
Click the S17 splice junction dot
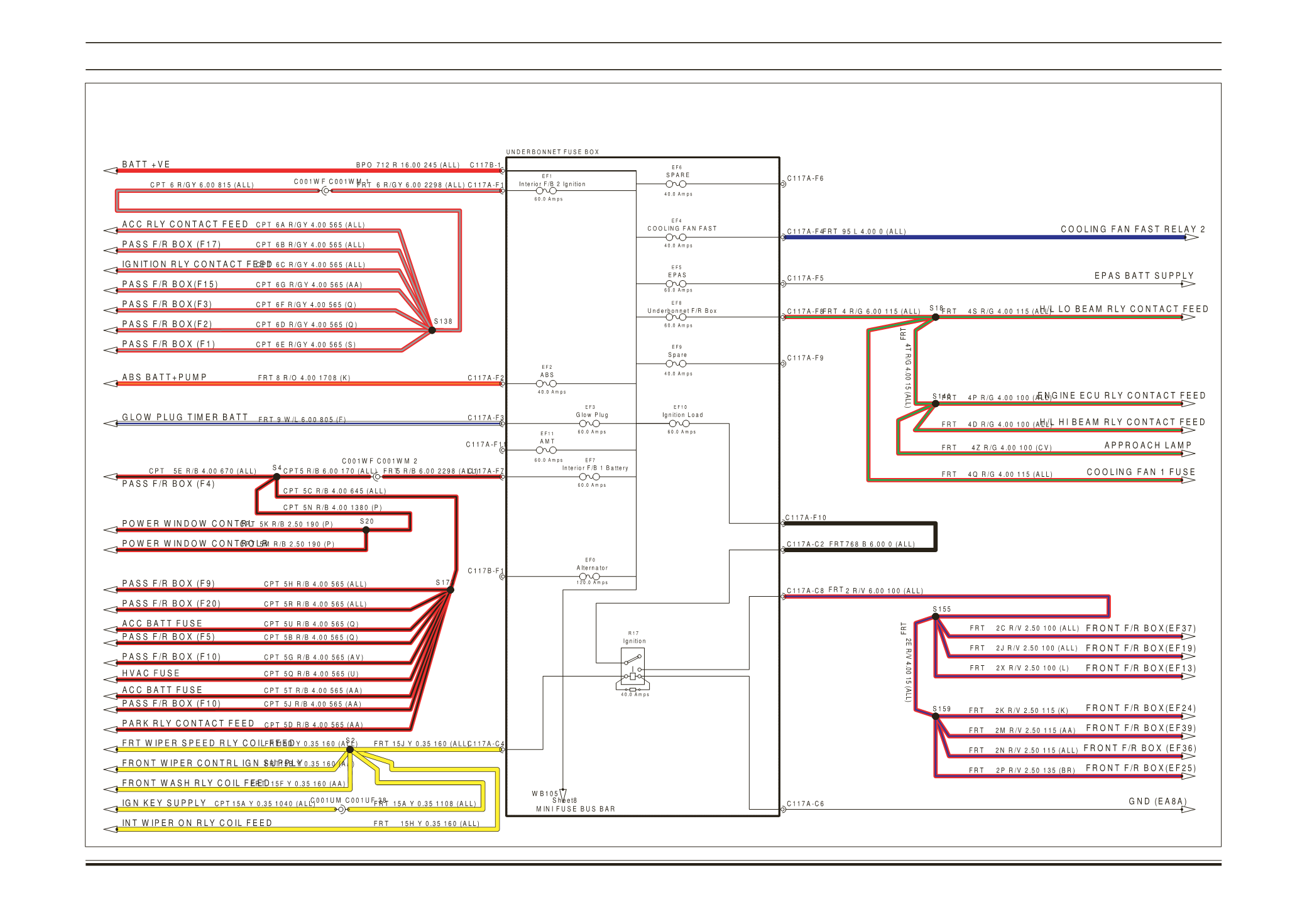coord(451,590)
